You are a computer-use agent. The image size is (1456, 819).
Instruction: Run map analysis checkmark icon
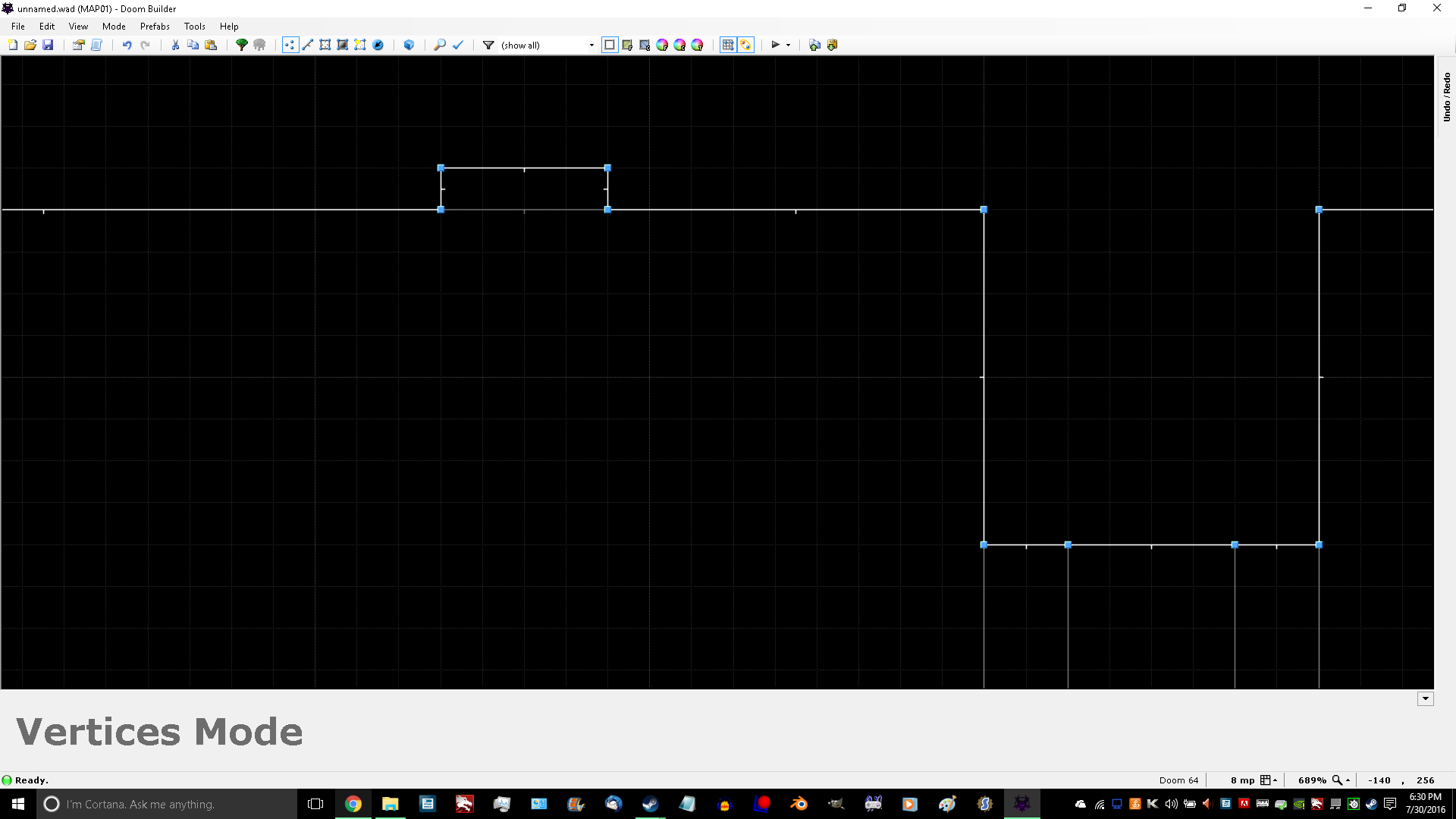(x=457, y=45)
